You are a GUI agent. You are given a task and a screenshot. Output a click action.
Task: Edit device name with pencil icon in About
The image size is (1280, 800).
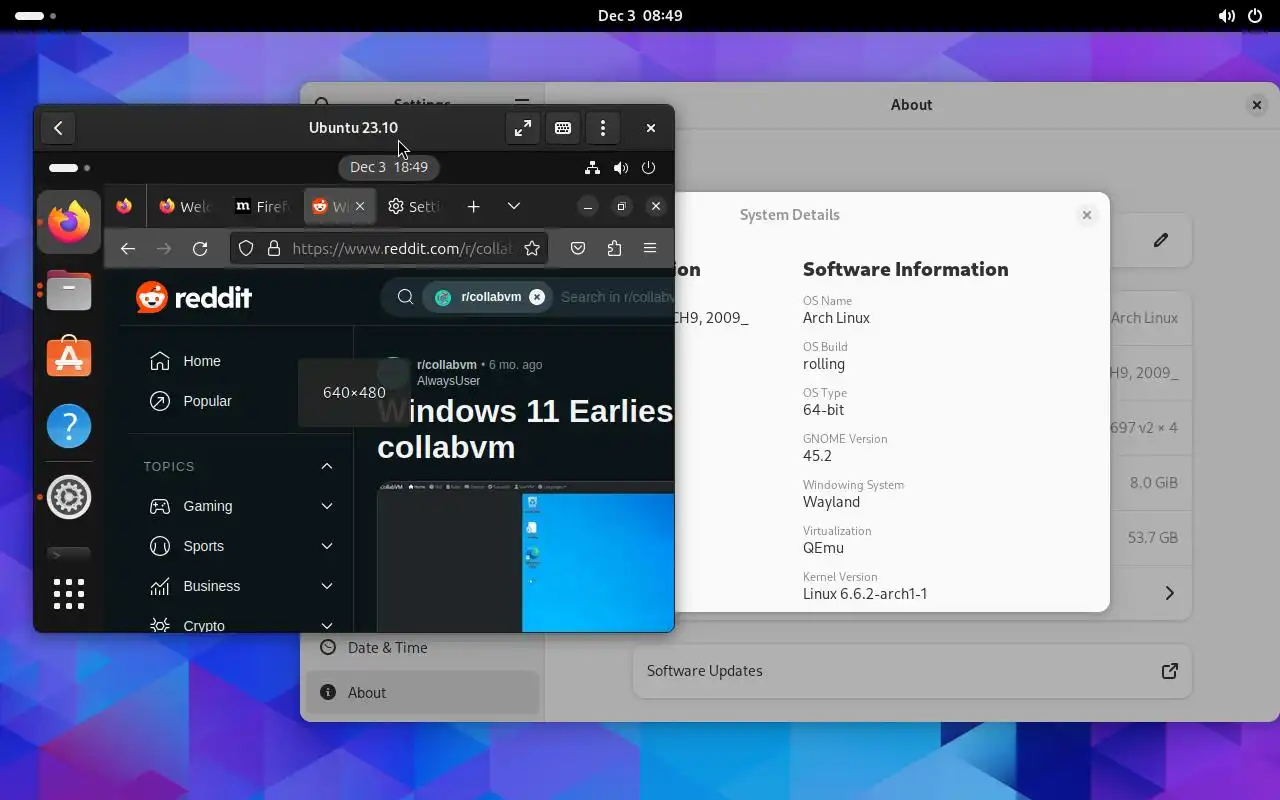click(1161, 240)
